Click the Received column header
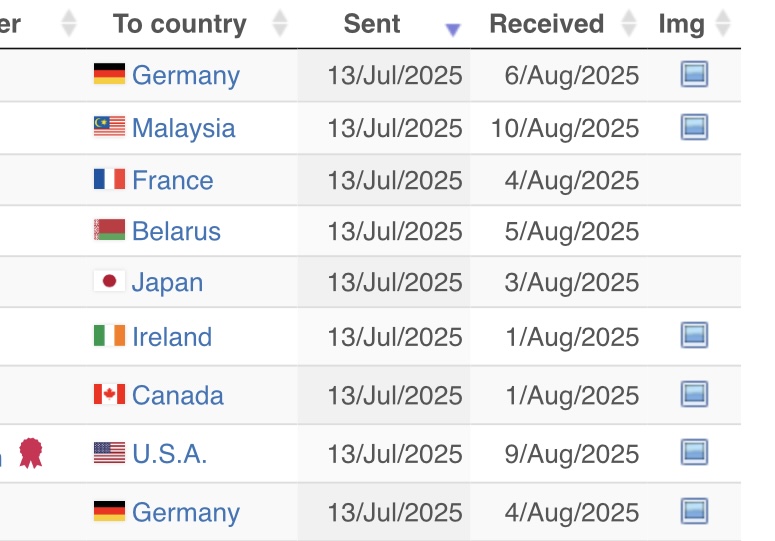775x541 pixels. 547,24
